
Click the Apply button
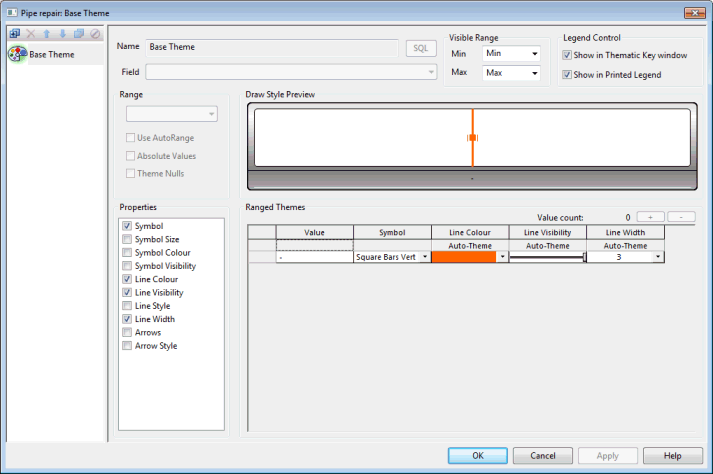(x=608, y=455)
